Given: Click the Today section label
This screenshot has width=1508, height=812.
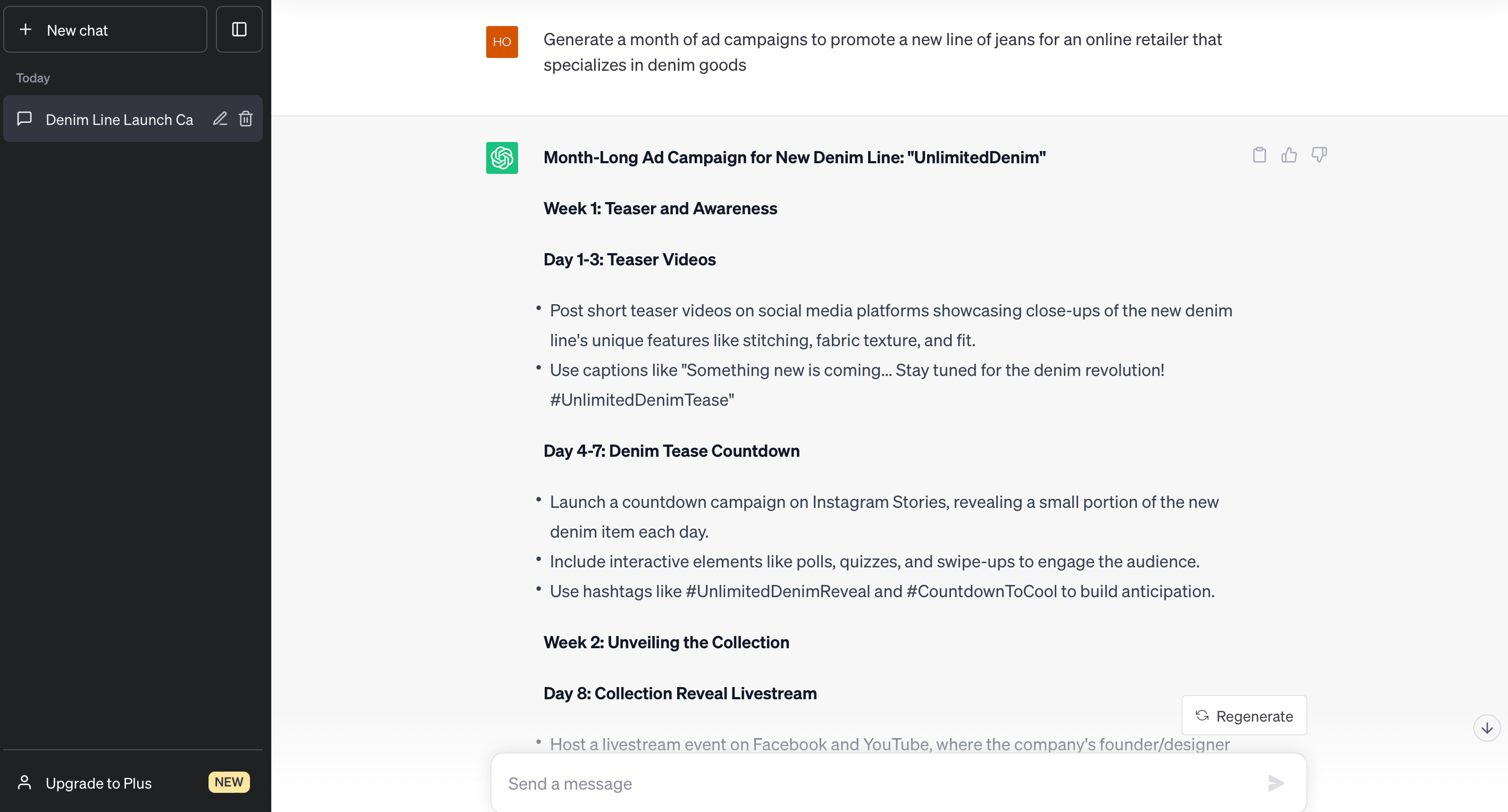Looking at the screenshot, I should (33, 78).
